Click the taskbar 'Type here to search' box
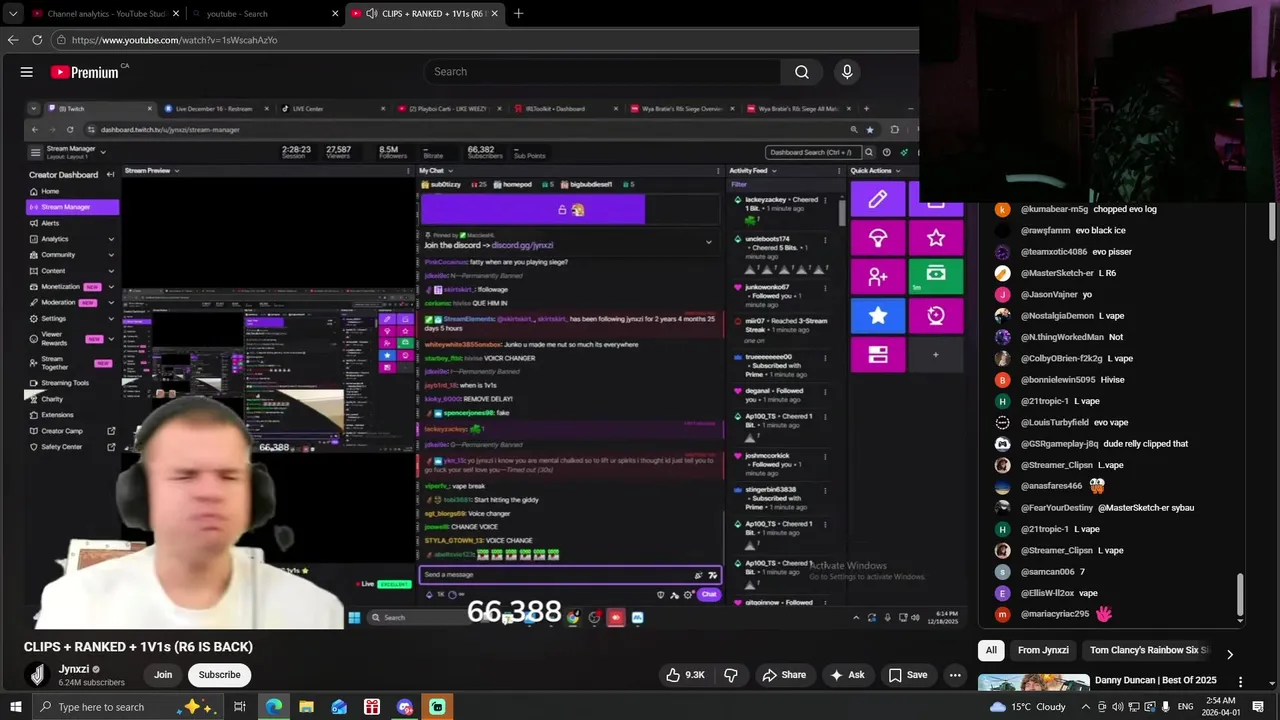The width and height of the screenshot is (1280, 720). (127, 707)
